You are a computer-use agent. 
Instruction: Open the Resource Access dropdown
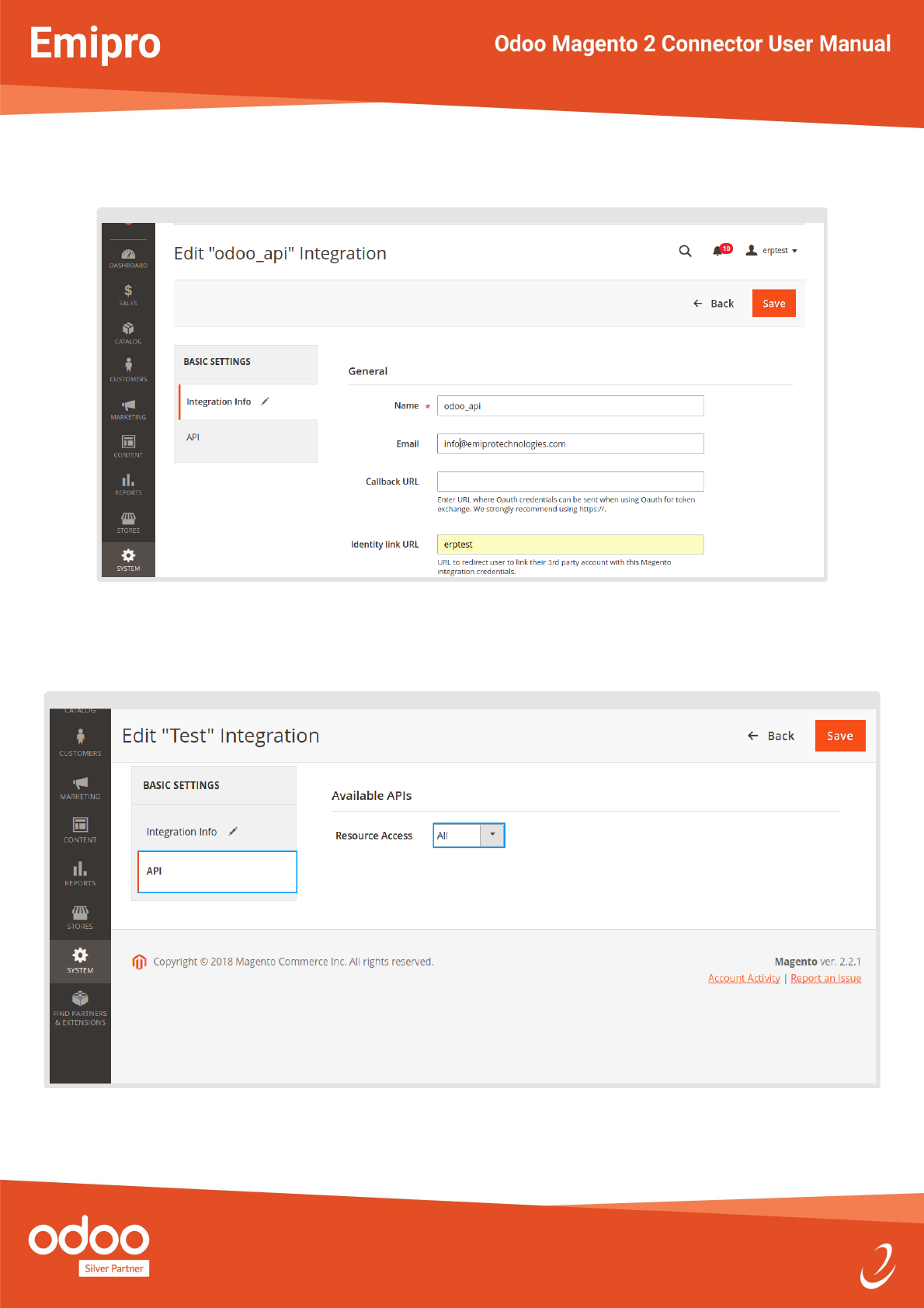click(x=469, y=836)
